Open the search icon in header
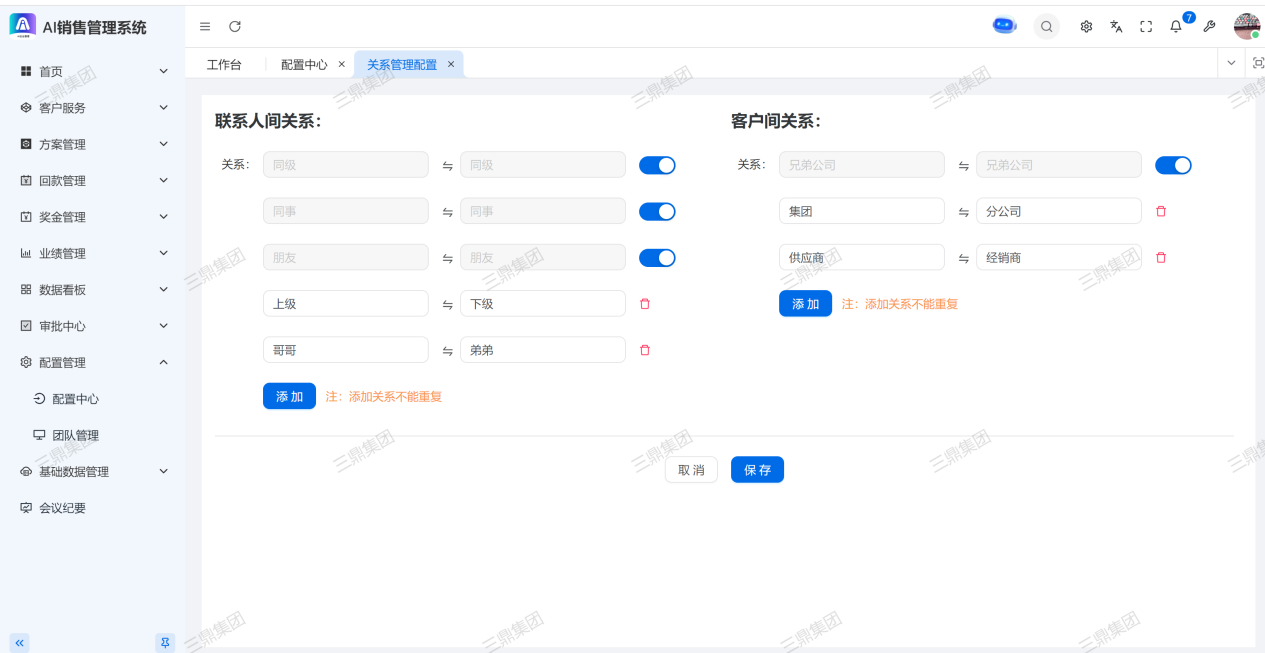 (x=1046, y=27)
